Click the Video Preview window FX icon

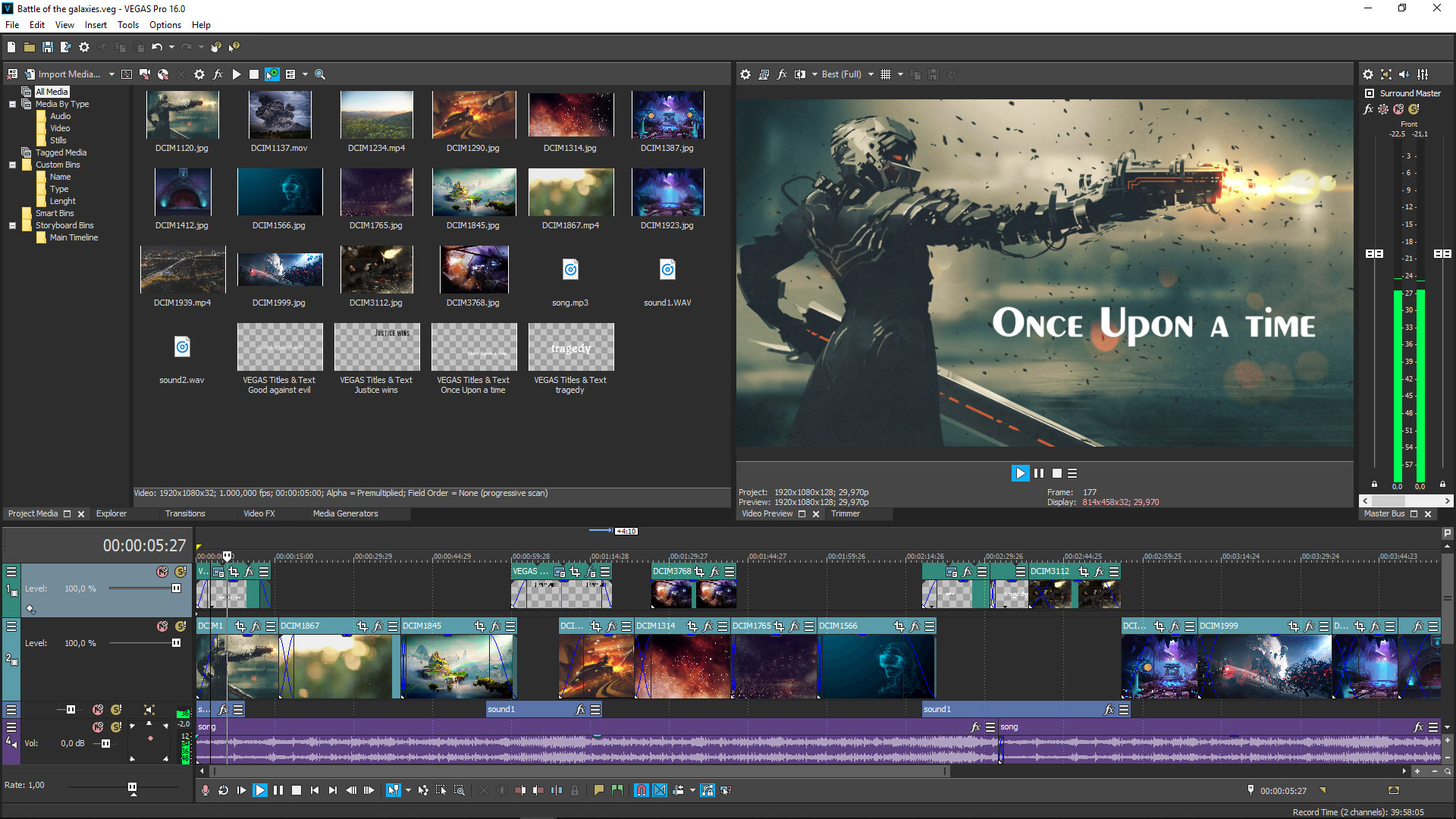pyautogui.click(x=782, y=74)
